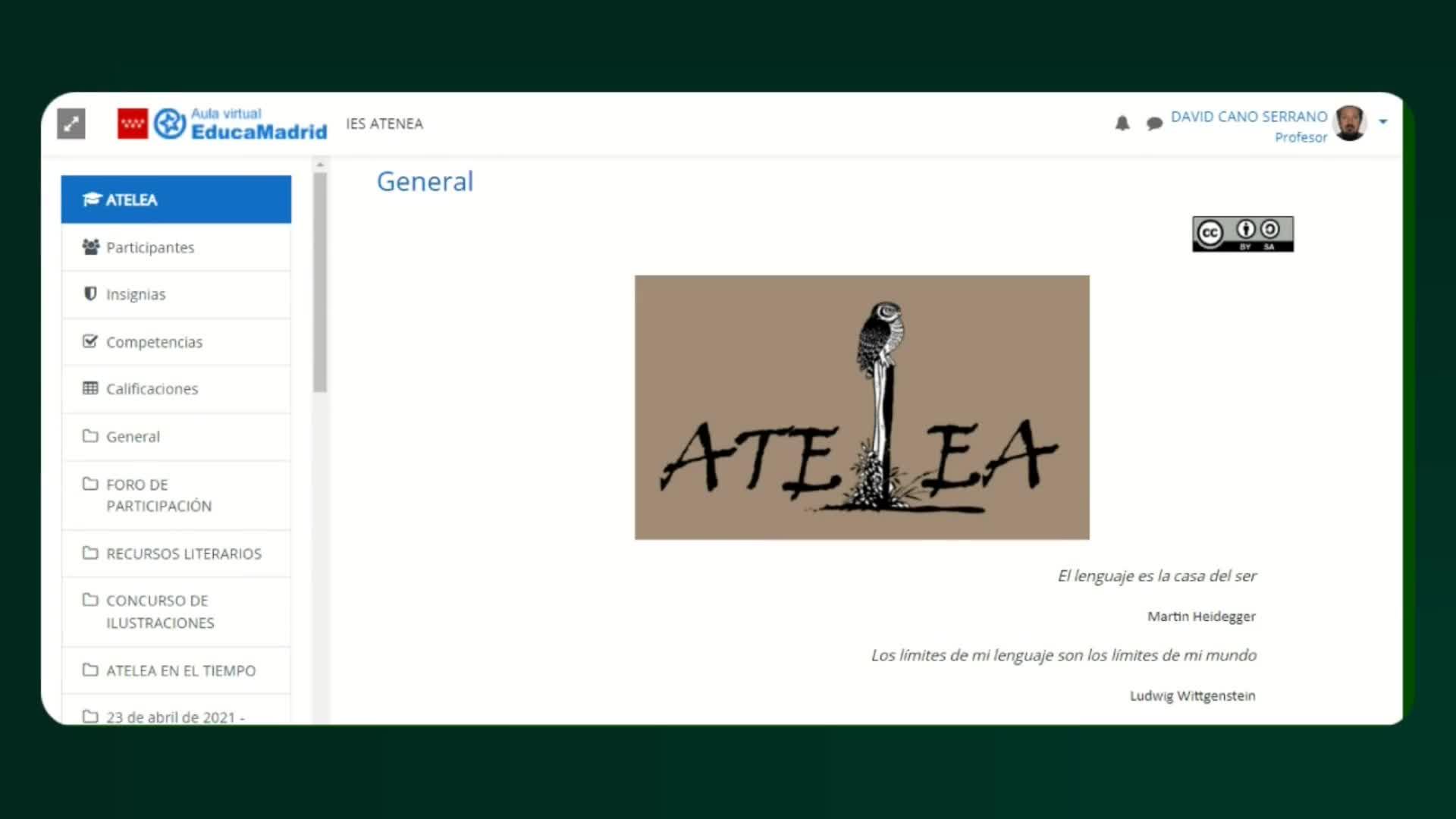
Task: Click the ATELEA owl banner image
Action: [861, 407]
